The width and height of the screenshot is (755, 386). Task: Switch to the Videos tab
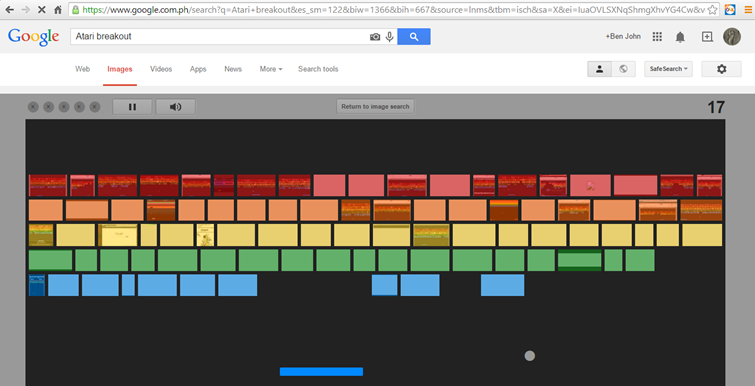pos(161,69)
